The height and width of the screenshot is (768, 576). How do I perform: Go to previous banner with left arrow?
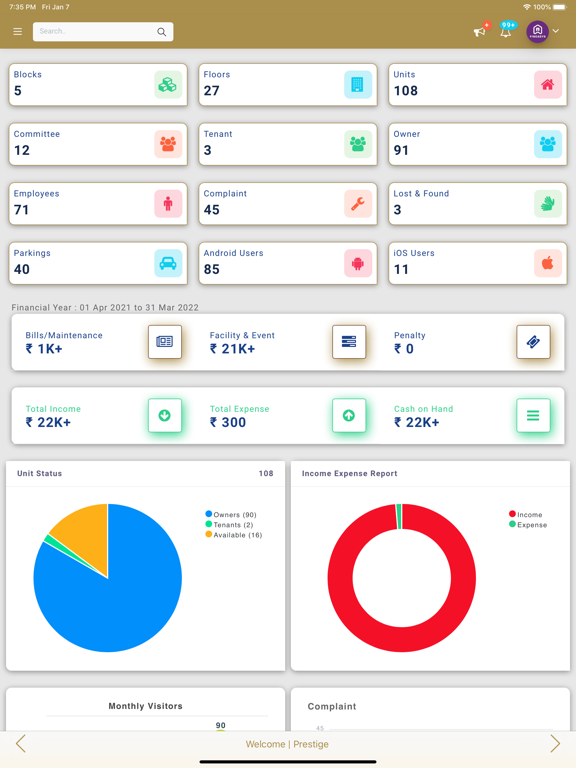tap(21, 744)
